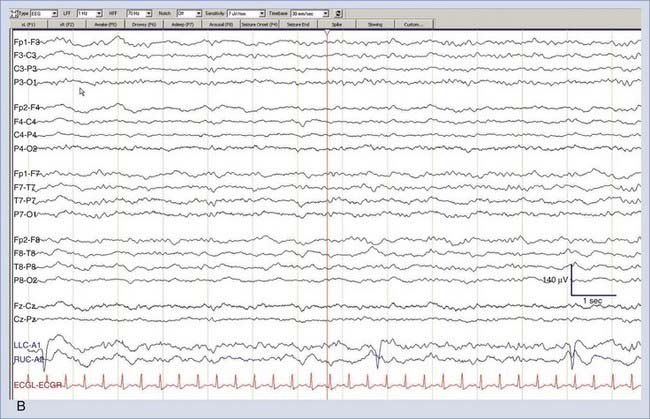This screenshot has width=650, height=419.
Task: Click the red vertical time cursor marker
Action: (x=327, y=36)
